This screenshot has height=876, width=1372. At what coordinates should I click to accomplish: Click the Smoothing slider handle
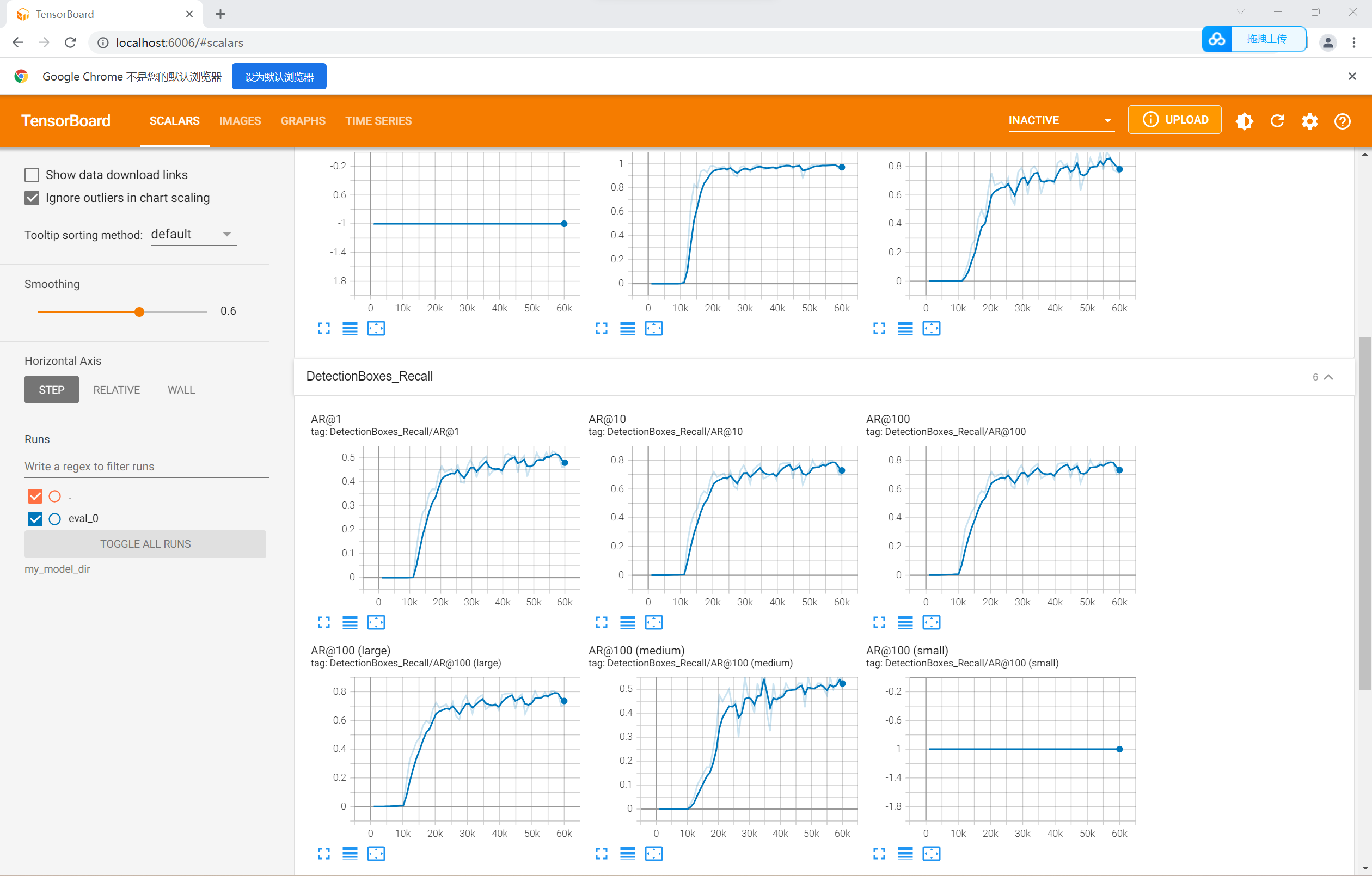click(x=139, y=312)
